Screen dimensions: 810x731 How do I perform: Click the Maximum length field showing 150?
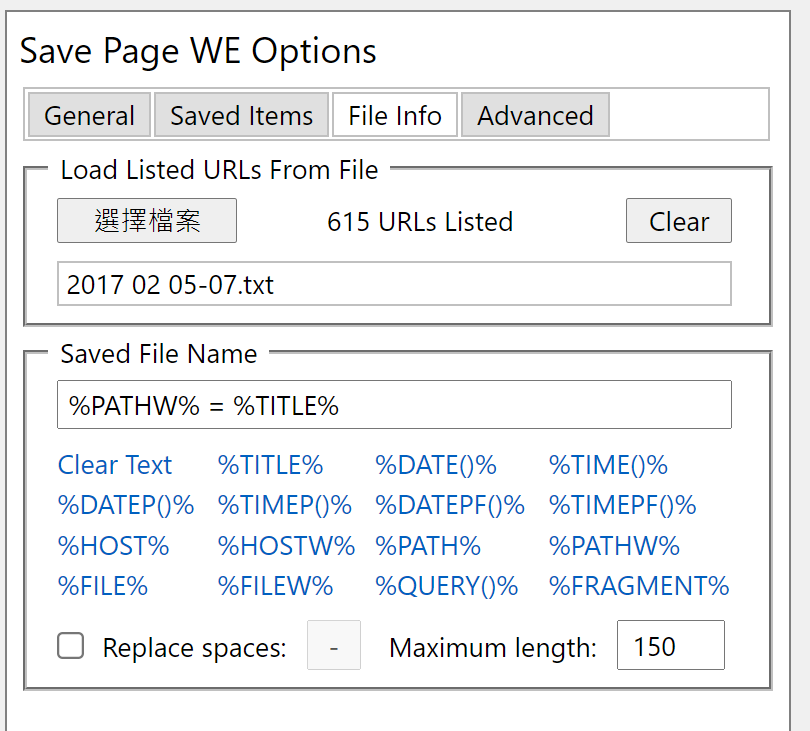click(x=671, y=645)
